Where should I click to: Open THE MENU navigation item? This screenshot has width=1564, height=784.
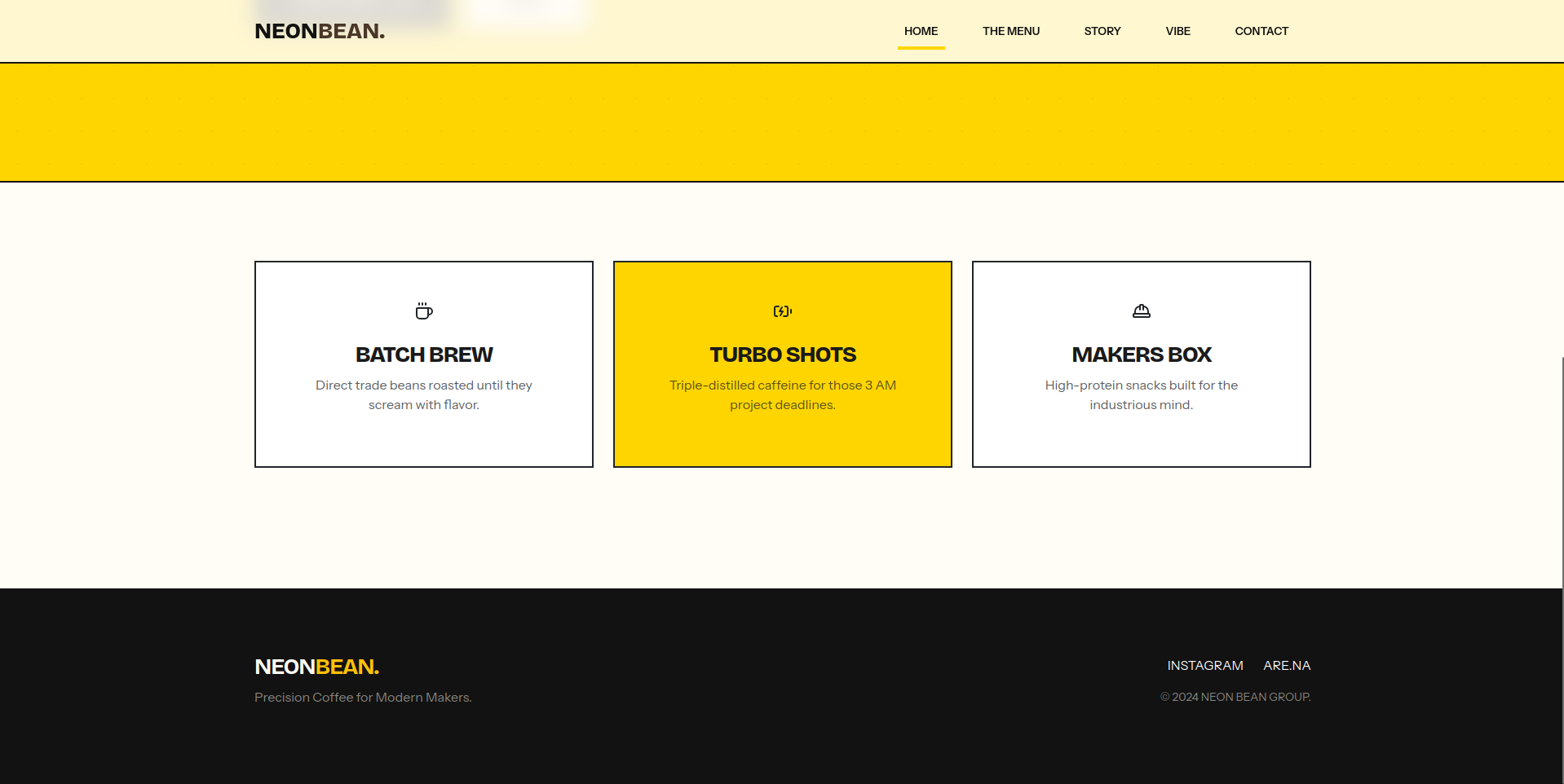1011,31
